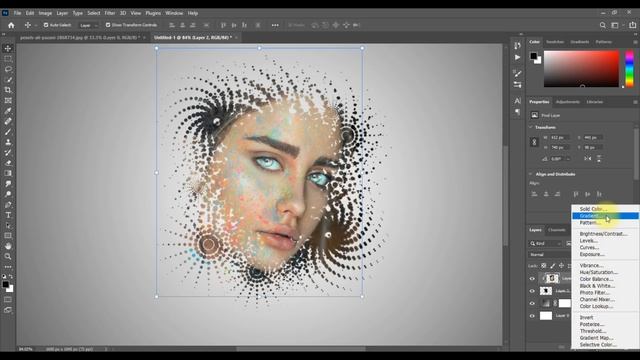This screenshot has height=360, width=640.
Task: Open the Layer menu
Action: [62, 13]
